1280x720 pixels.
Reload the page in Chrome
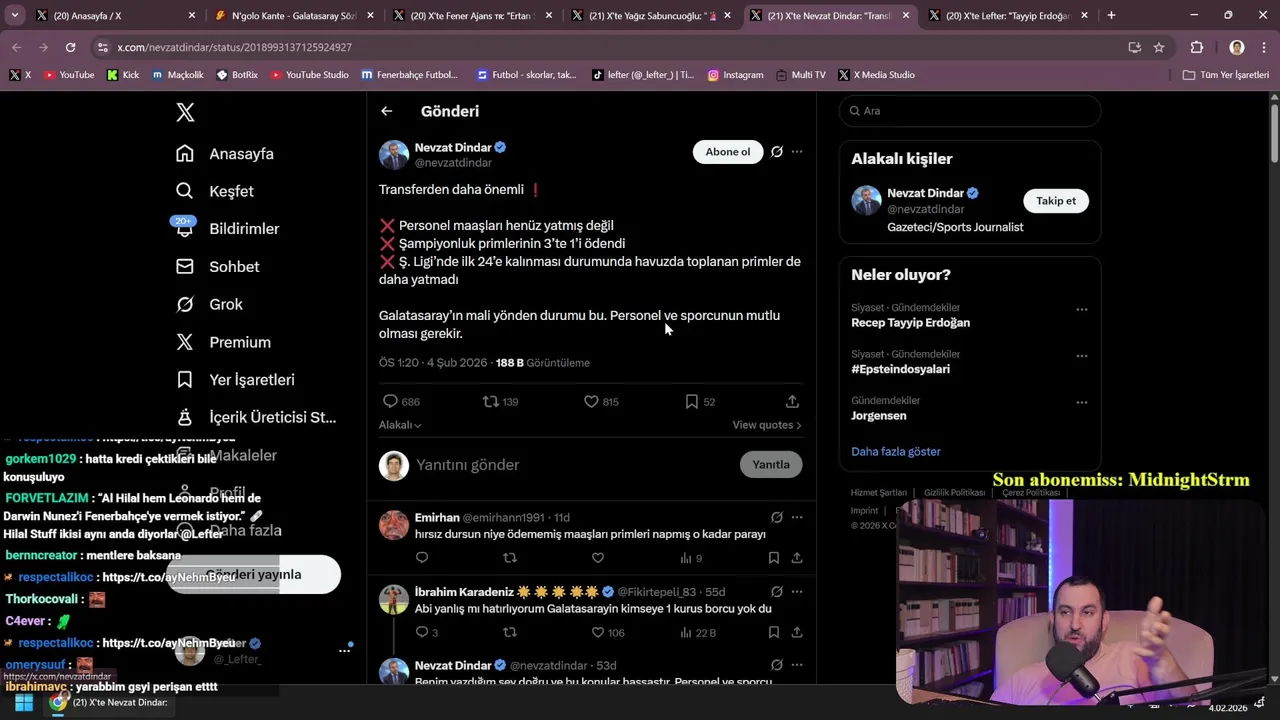[x=70, y=47]
